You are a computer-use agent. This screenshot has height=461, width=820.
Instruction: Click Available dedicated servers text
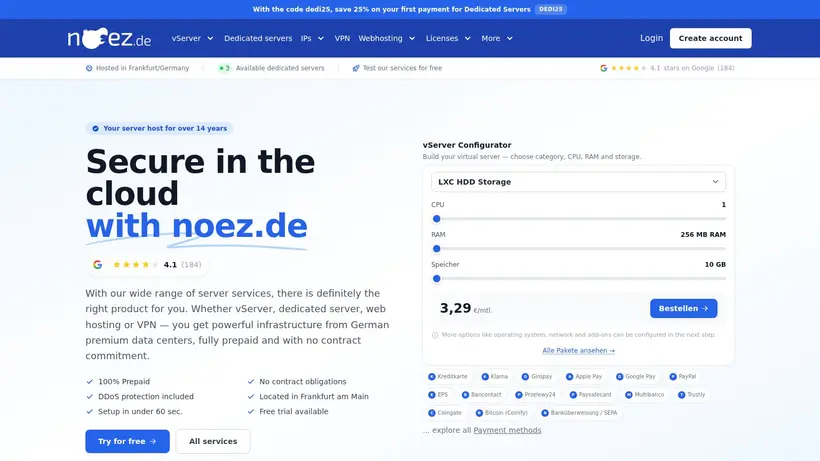[280, 68]
